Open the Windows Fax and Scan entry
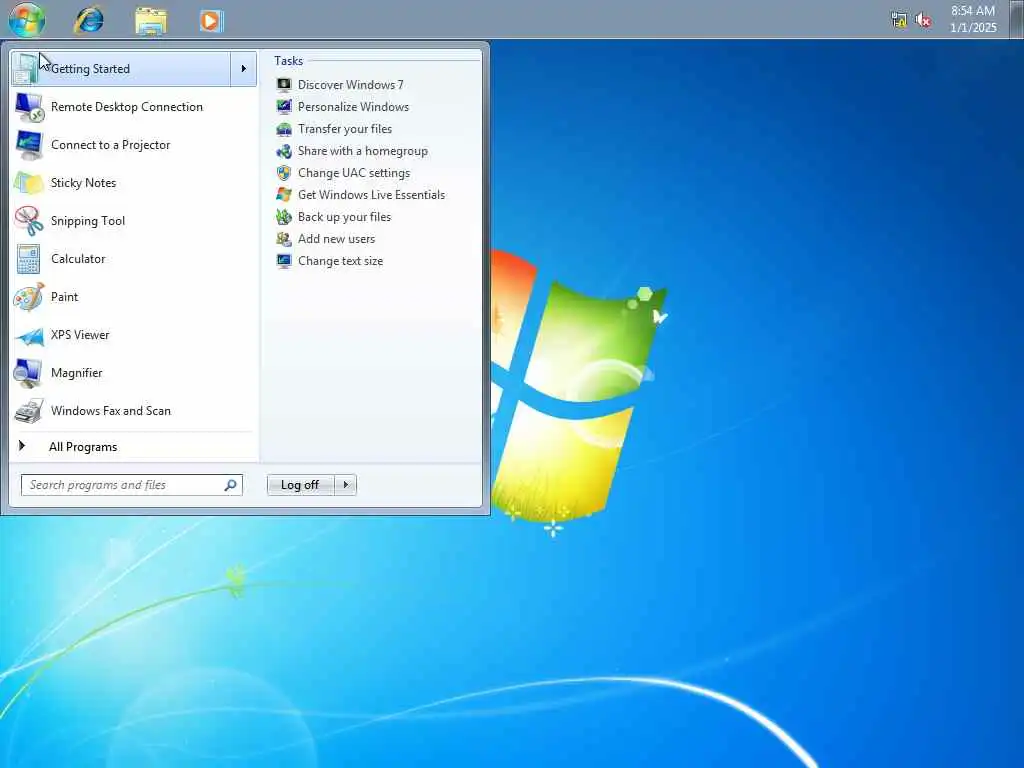The image size is (1024, 768). point(134,411)
